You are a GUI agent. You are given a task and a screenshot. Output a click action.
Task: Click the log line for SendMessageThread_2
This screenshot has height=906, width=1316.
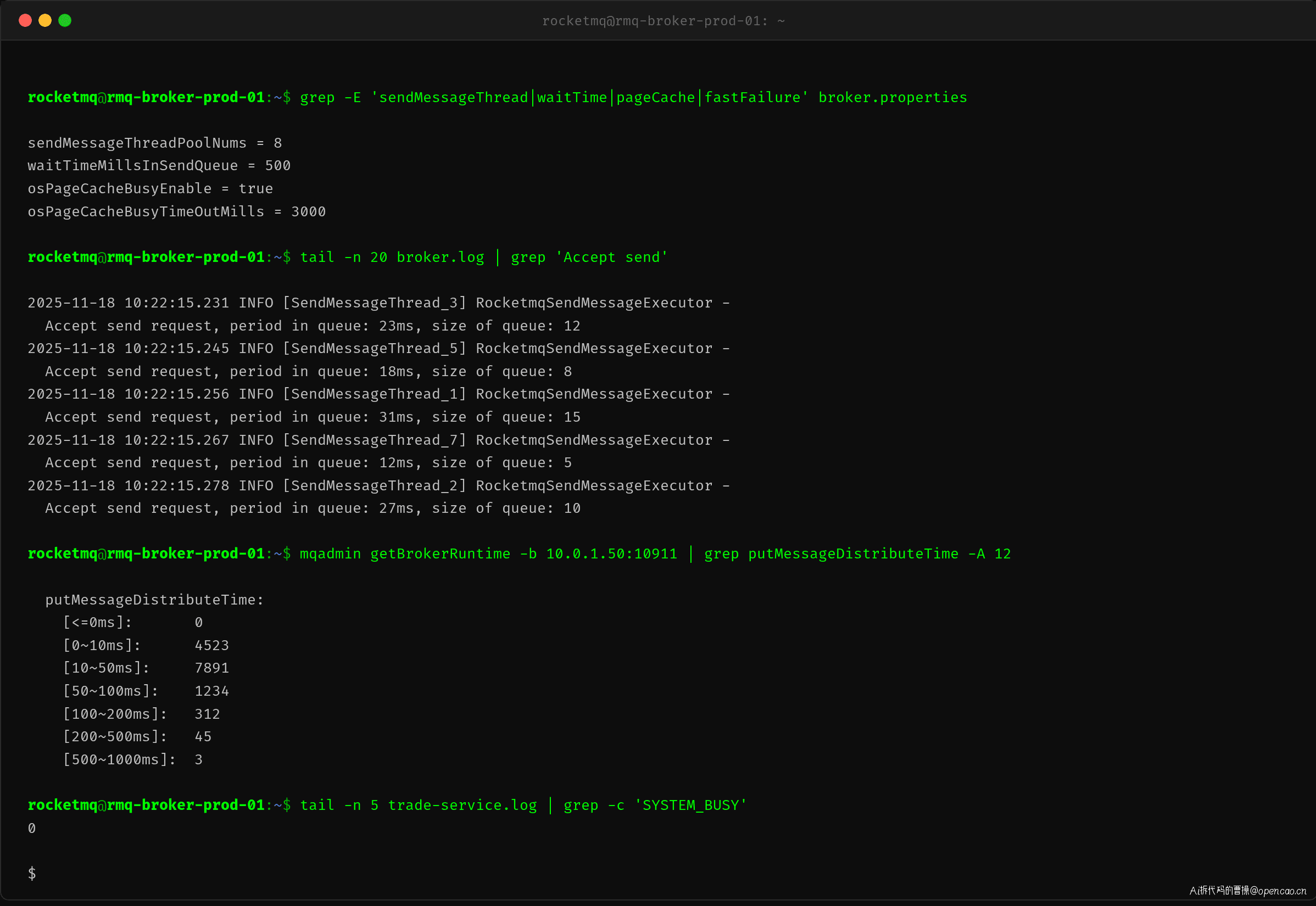(x=378, y=486)
